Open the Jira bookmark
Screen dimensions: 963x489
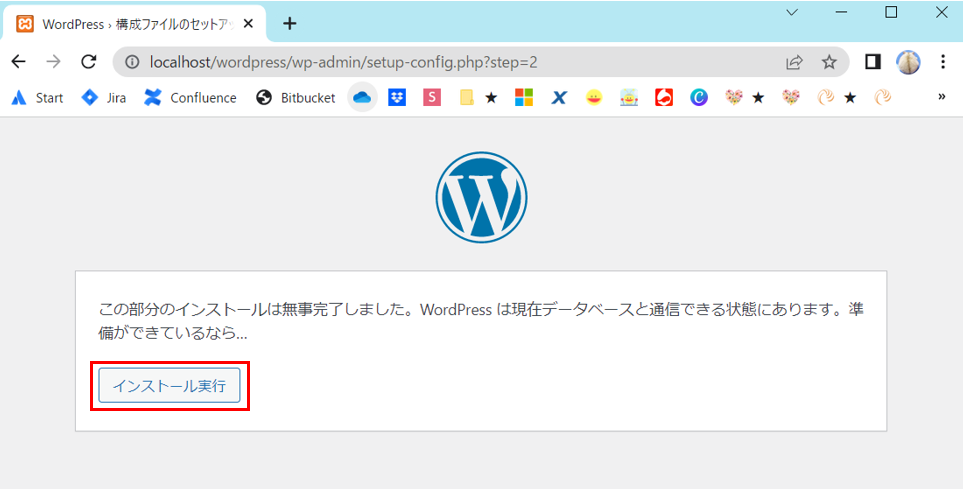104,97
